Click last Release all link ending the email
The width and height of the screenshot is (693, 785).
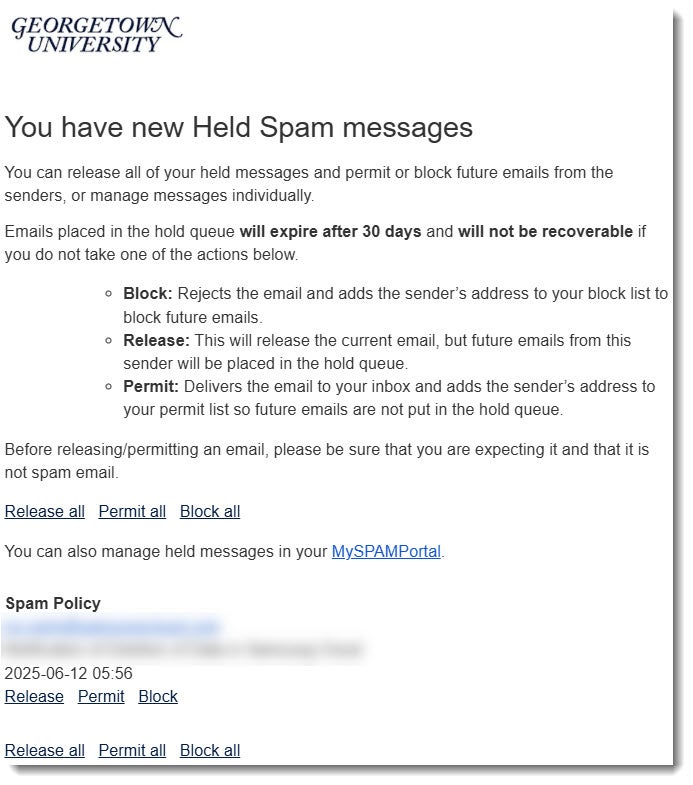(x=45, y=751)
